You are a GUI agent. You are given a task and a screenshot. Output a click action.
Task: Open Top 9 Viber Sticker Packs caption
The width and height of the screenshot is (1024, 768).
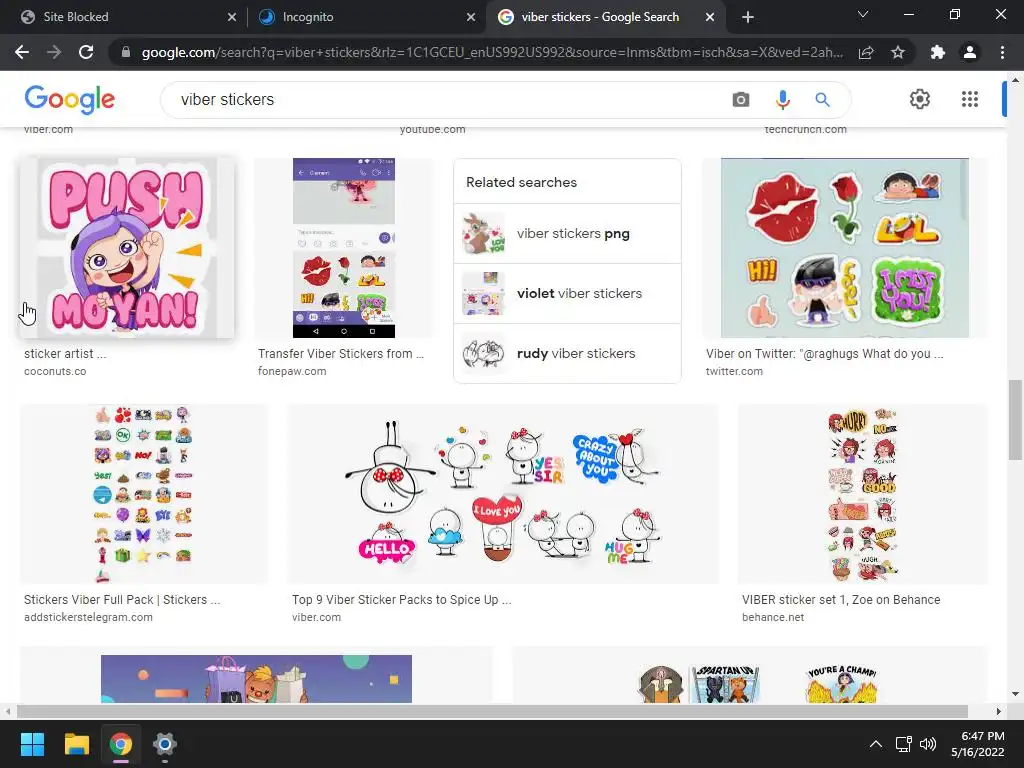point(402,600)
